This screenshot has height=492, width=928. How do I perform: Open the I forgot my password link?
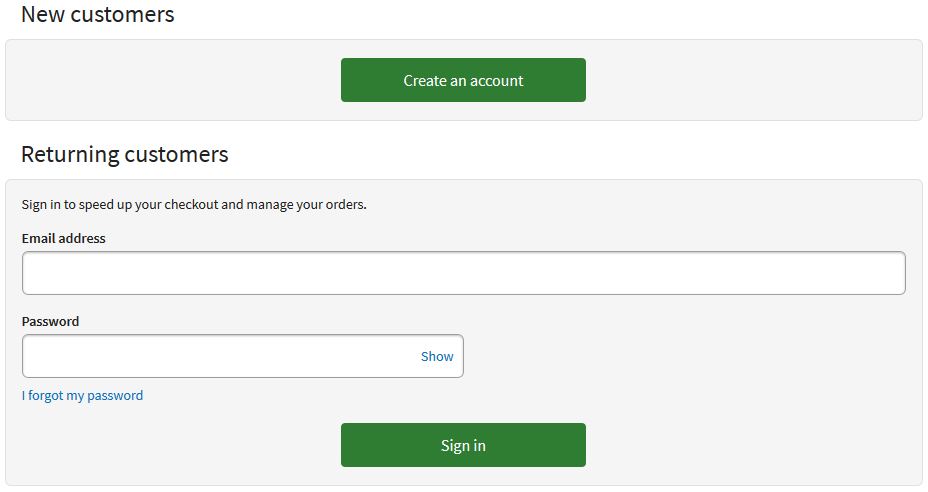coord(82,395)
